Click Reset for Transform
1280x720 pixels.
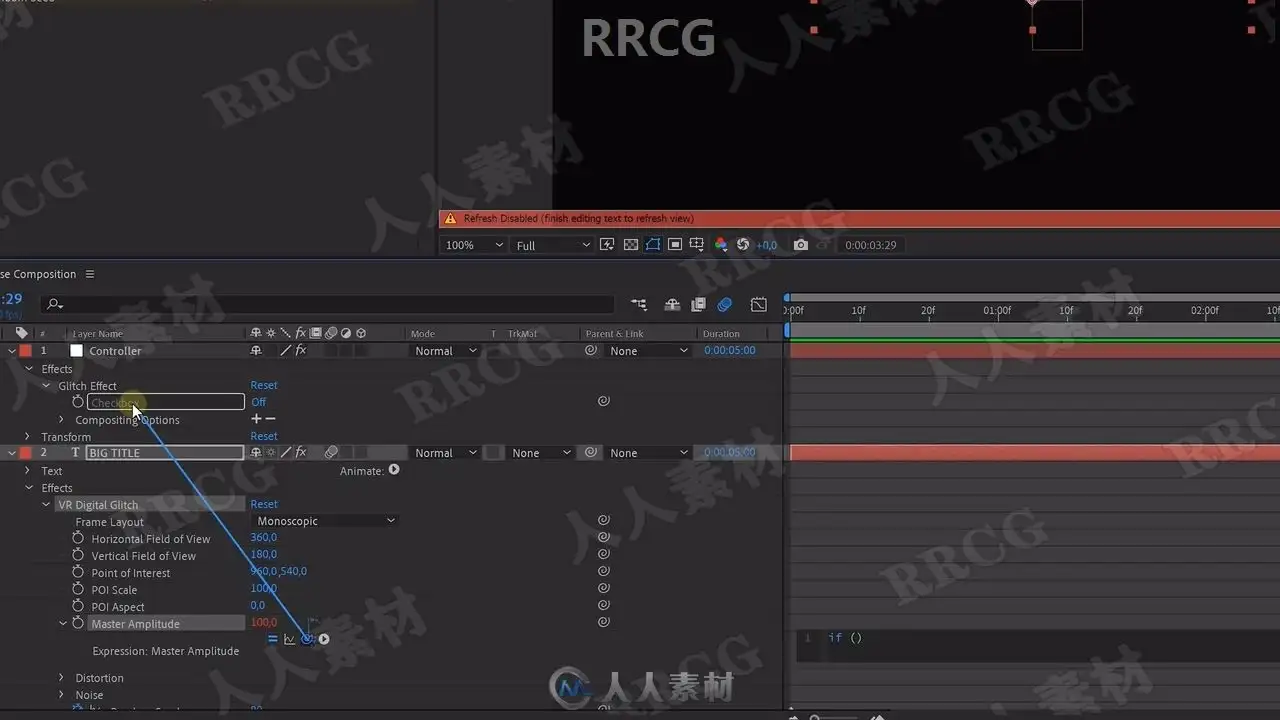pos(264,436)
